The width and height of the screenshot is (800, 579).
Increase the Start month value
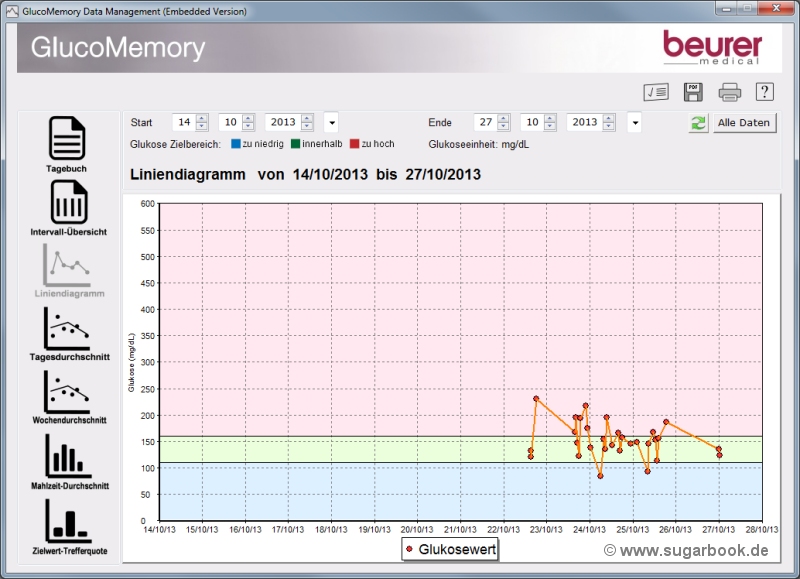point(248,118)
